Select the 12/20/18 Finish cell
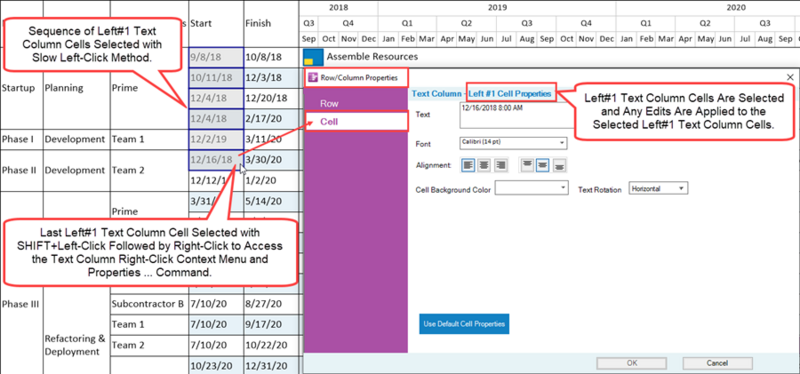 click(x=271, y=98)
